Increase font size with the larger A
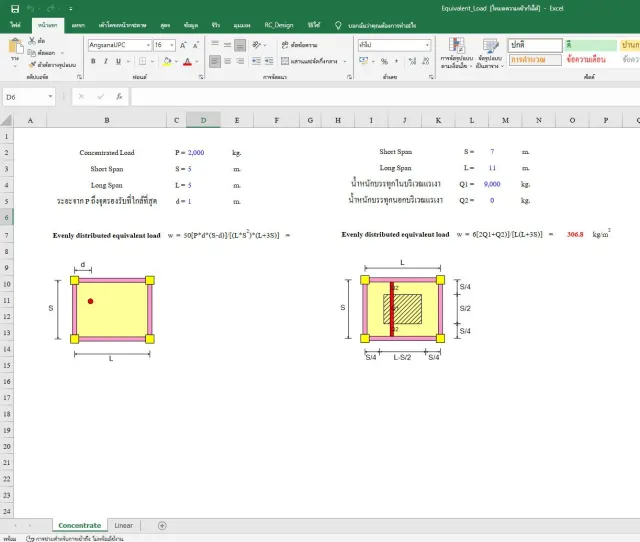This screenshot has height=542, width=640. (183, 45)
